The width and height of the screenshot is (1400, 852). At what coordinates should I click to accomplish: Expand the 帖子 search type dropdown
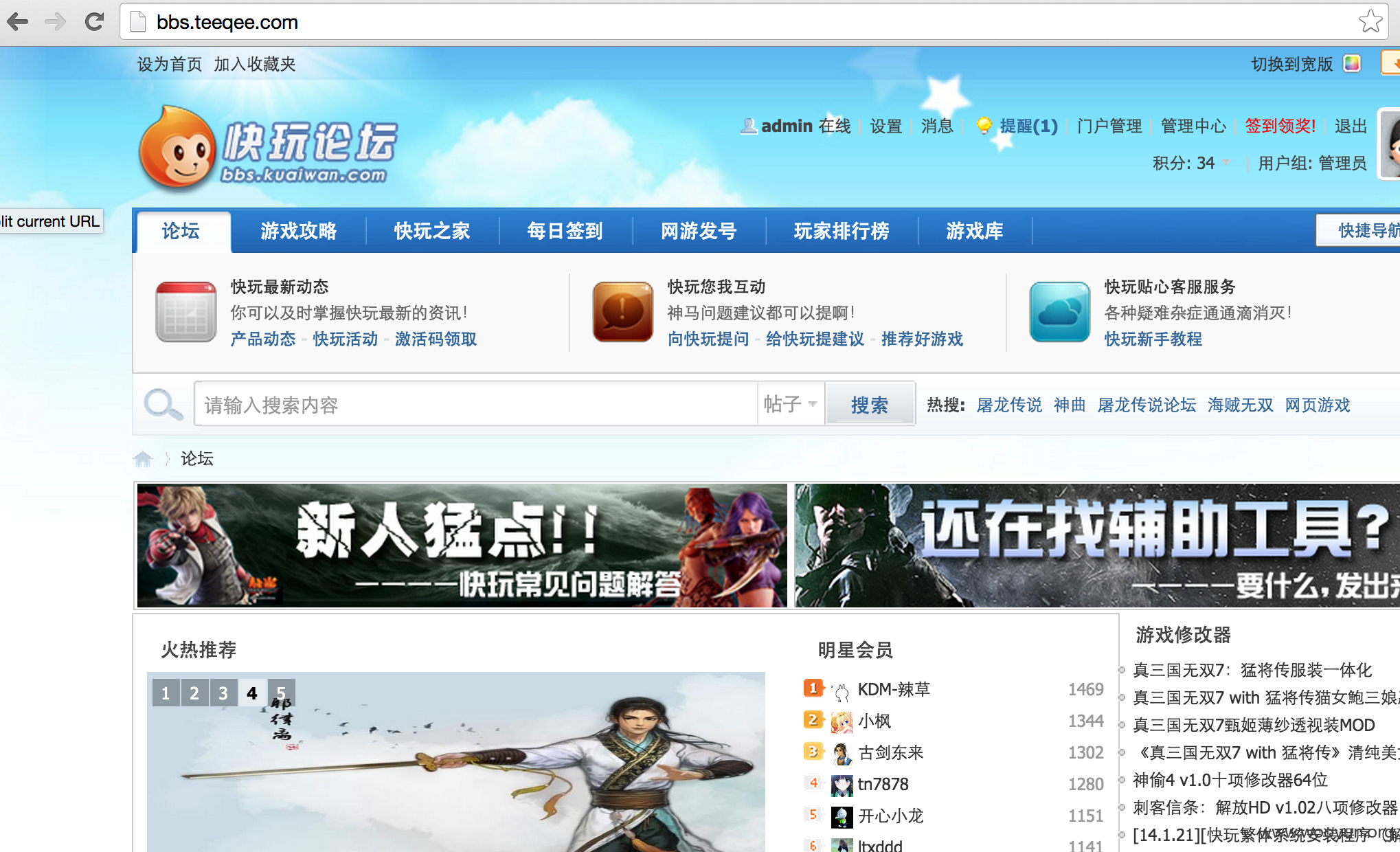click(791, 405)
